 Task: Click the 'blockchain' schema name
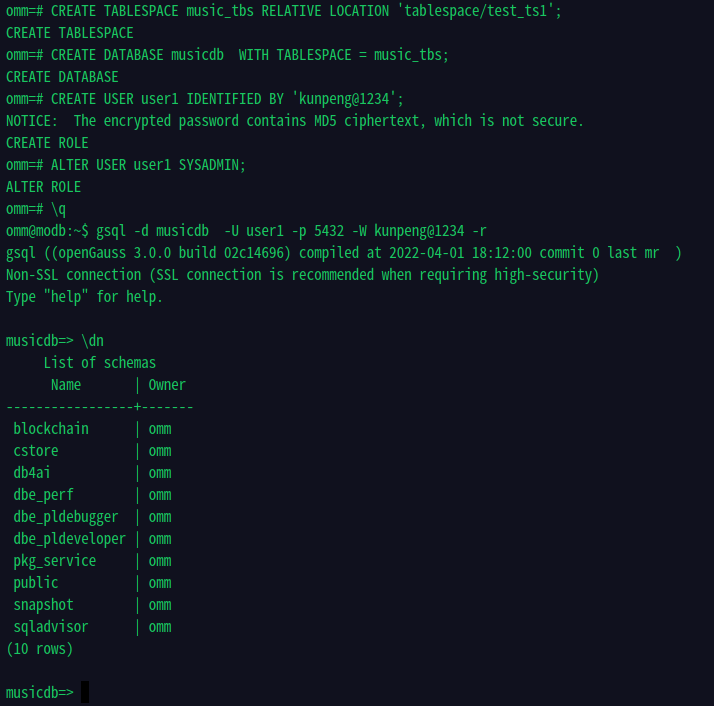tap(51, 429)
